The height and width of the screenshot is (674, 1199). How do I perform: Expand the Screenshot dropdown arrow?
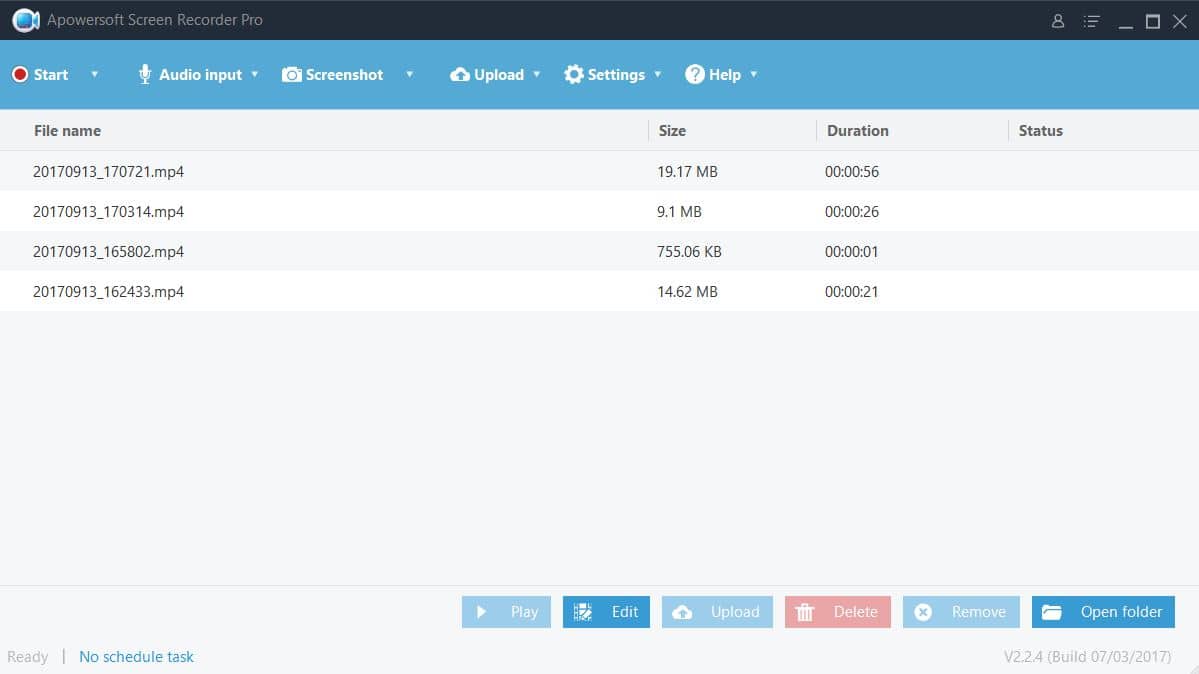click(409, 74)
